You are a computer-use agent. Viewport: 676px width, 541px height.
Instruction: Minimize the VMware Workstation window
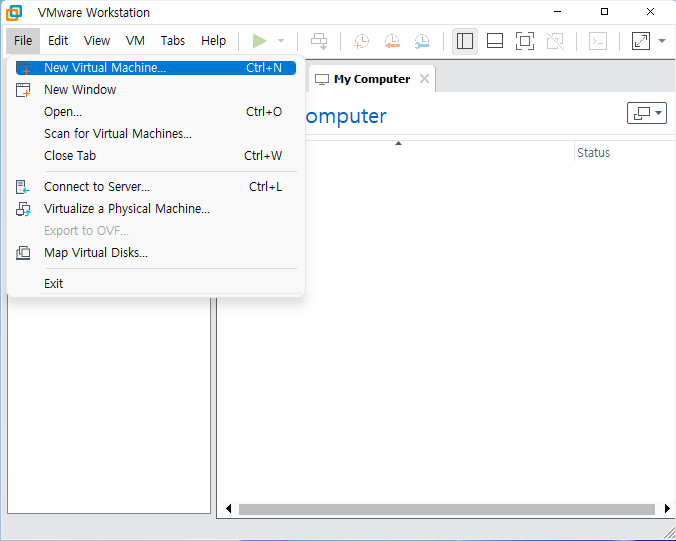tap(557, 12)
